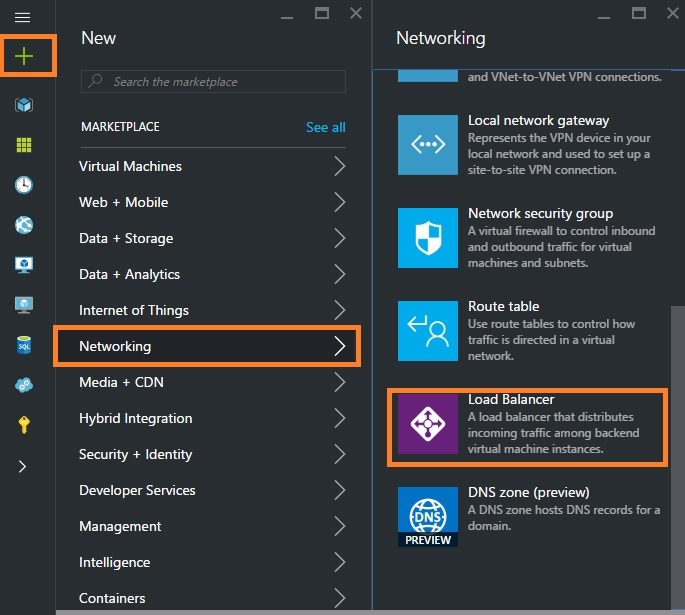Select the Local network gateway icon

(428, 145)
